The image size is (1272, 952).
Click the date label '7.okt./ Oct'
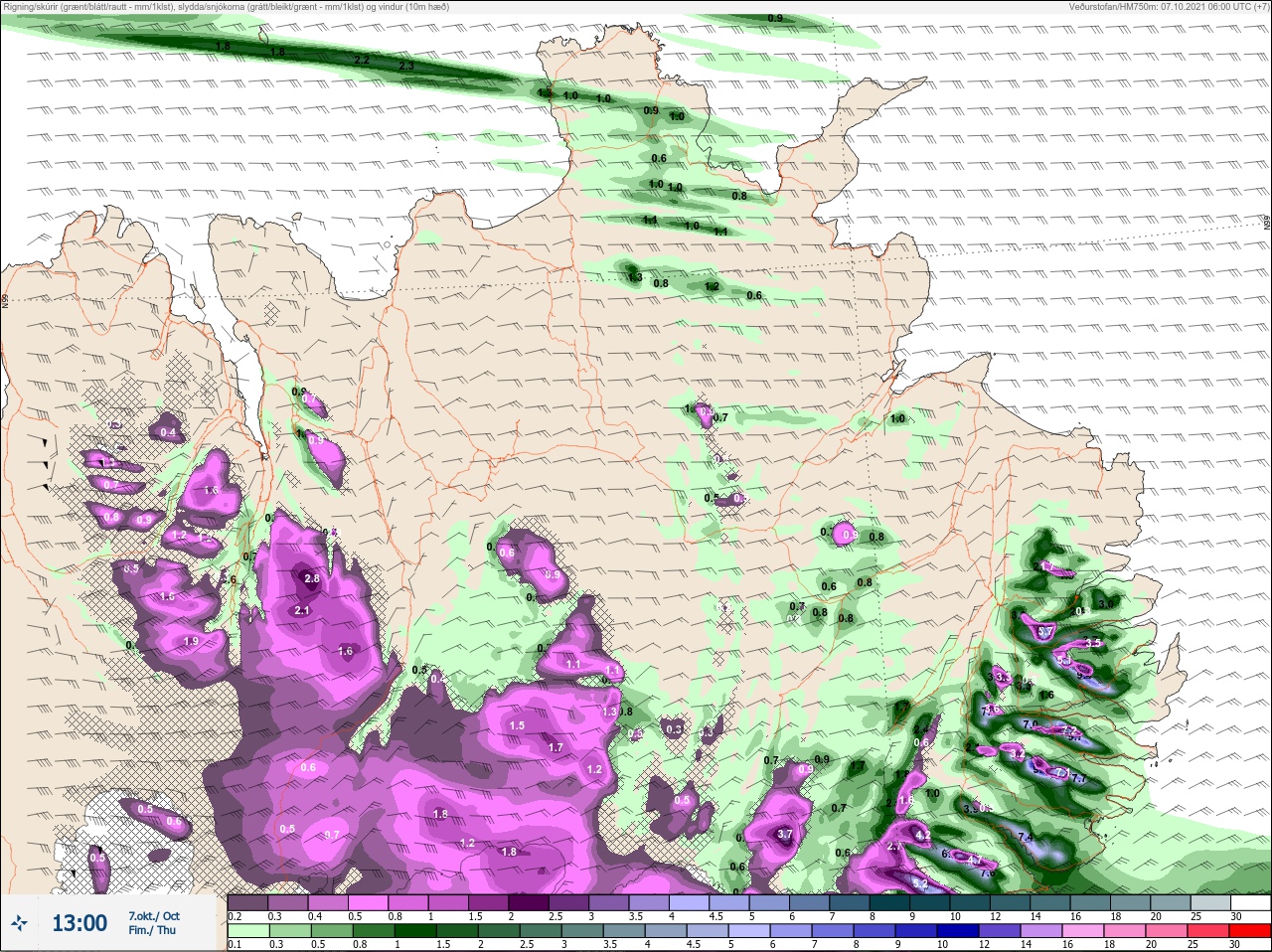point(154,916)
